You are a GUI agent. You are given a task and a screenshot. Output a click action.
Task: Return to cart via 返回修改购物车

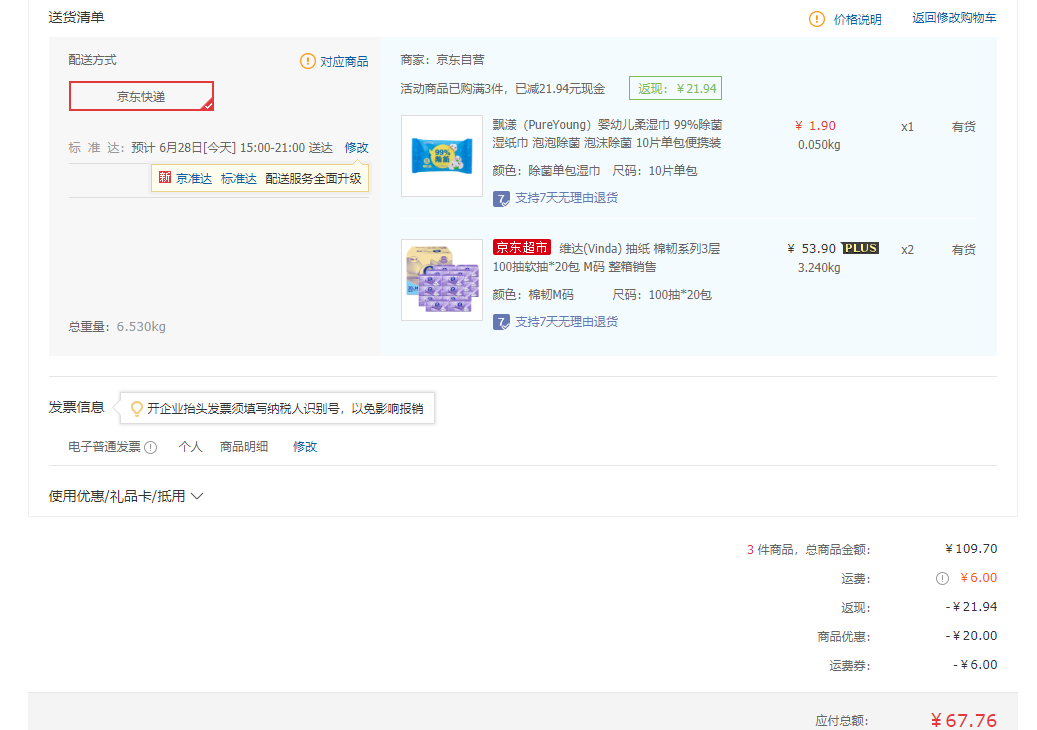pyautogui.click(x=954, y=18)
